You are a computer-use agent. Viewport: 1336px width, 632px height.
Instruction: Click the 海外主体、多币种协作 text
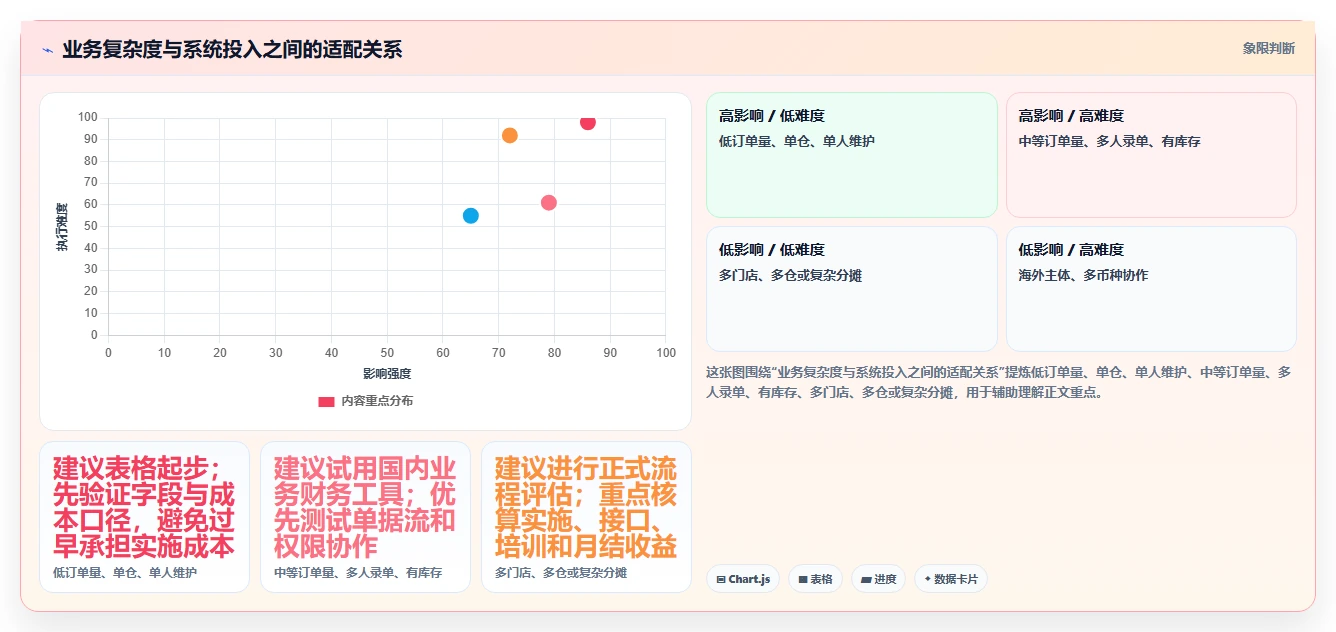click(x=1083, y=275)
